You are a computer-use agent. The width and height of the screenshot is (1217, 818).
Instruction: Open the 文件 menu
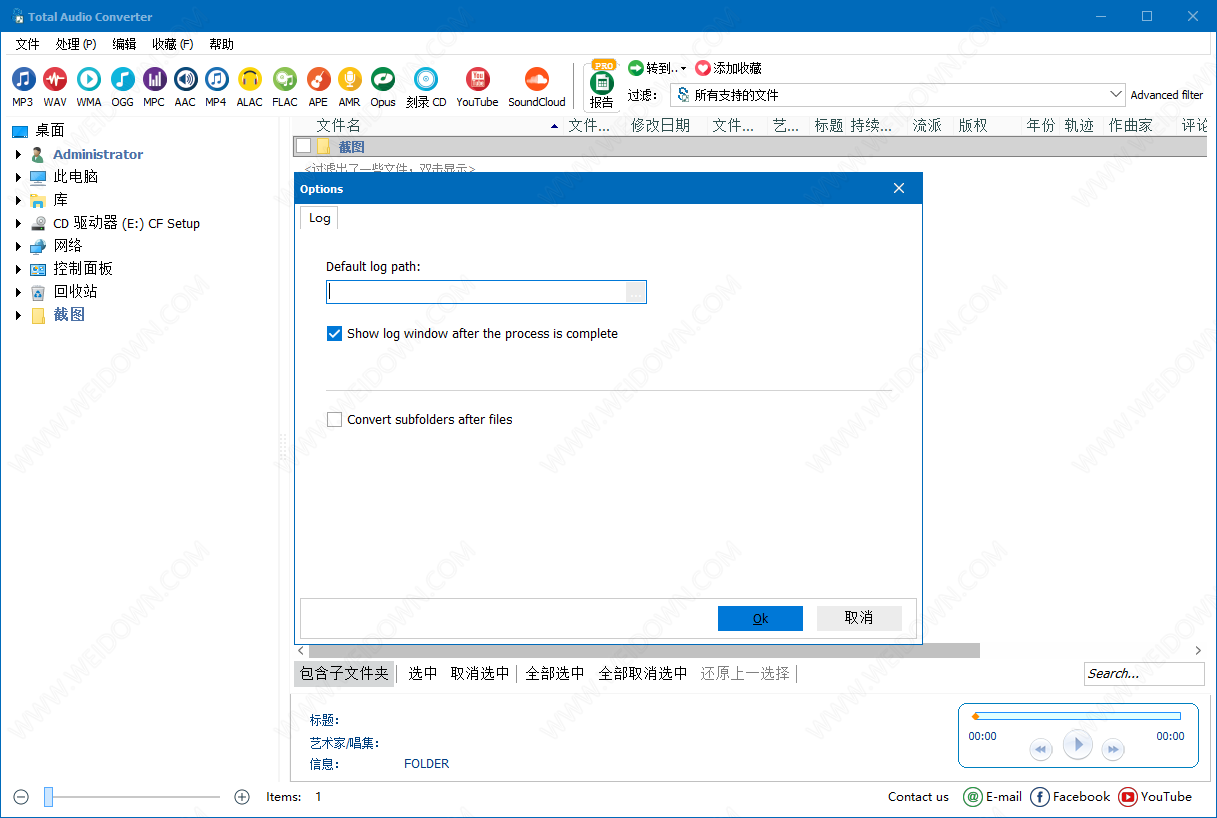click(x=27, y=44)
